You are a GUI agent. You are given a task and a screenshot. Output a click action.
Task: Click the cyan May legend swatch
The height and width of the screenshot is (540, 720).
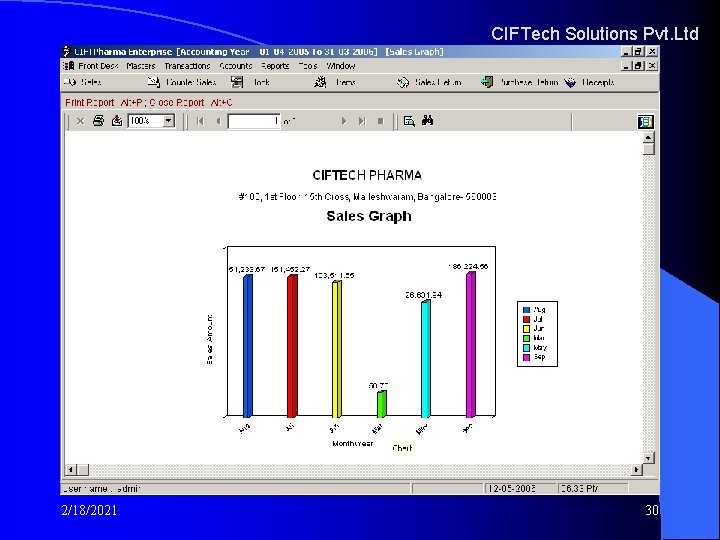coord(527,348)
